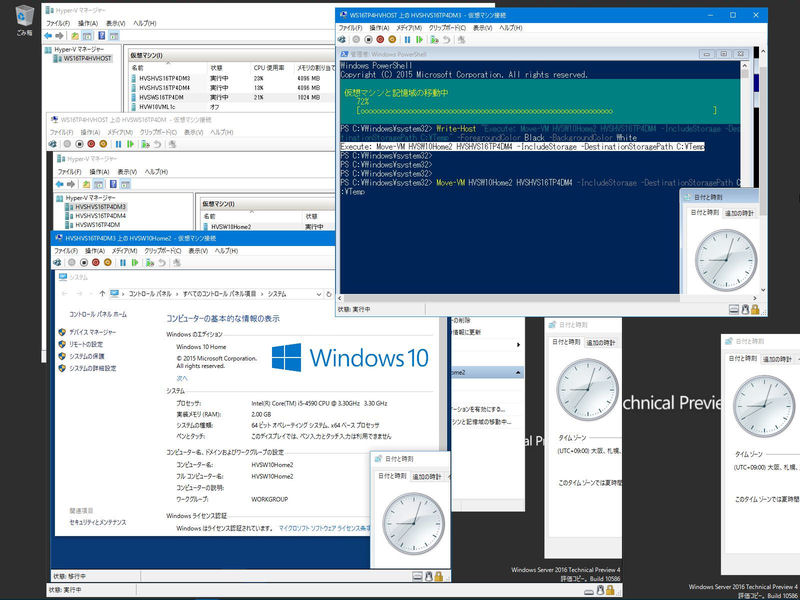This screenshot has height=600, width=800.
Task: Click scroll up arrow of PowerShell window scrollbar
Action: coord(744,66)
